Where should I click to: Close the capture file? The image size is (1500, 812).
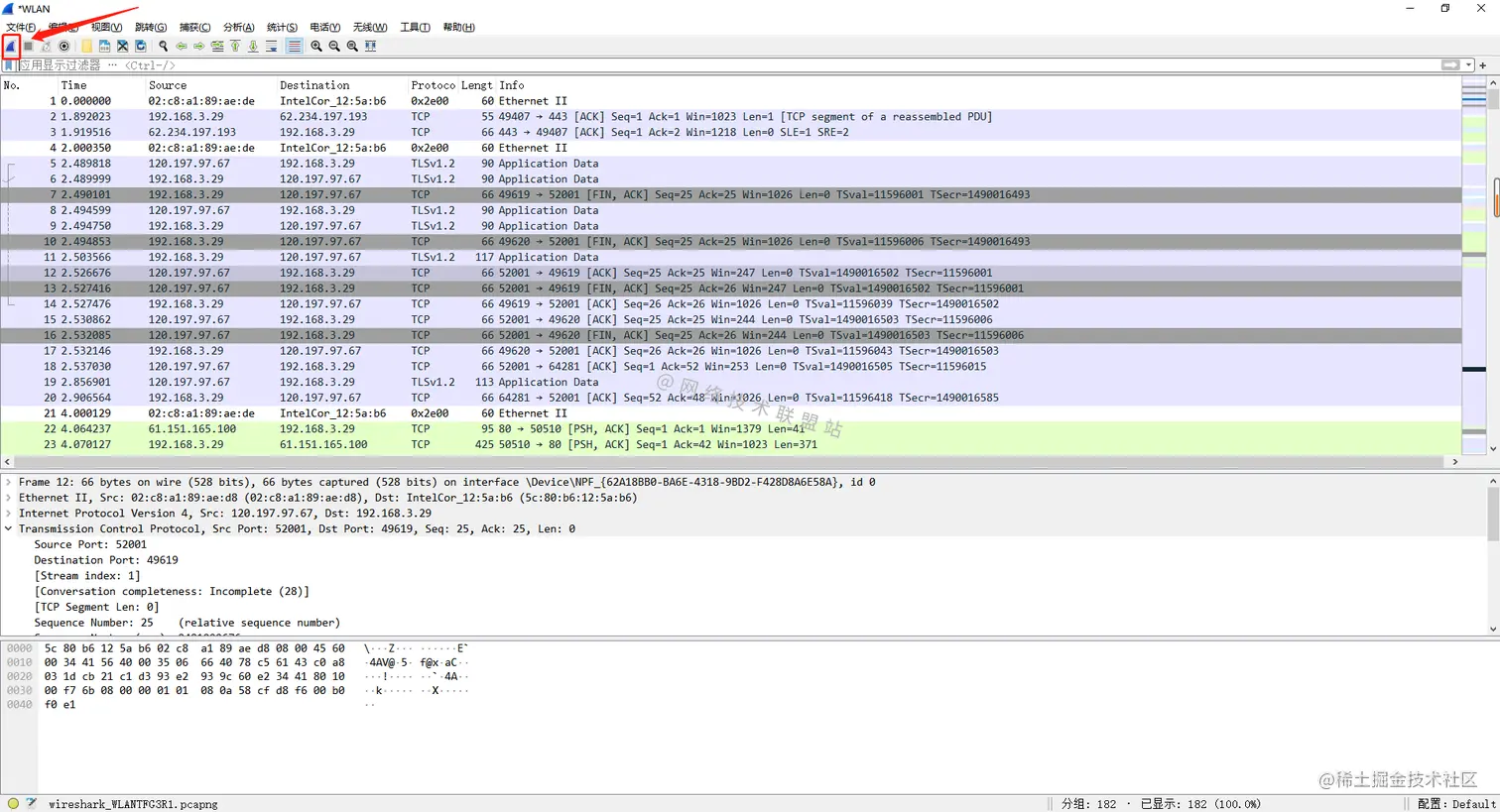click(122, 46)
